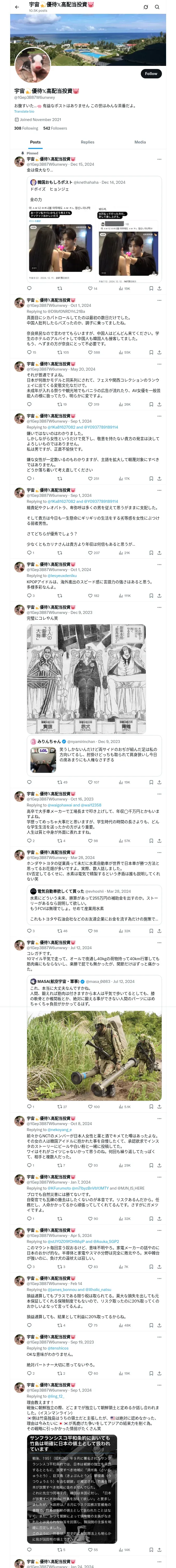
Task: Switch to the Media tab
Action: (x=140, y=142)
